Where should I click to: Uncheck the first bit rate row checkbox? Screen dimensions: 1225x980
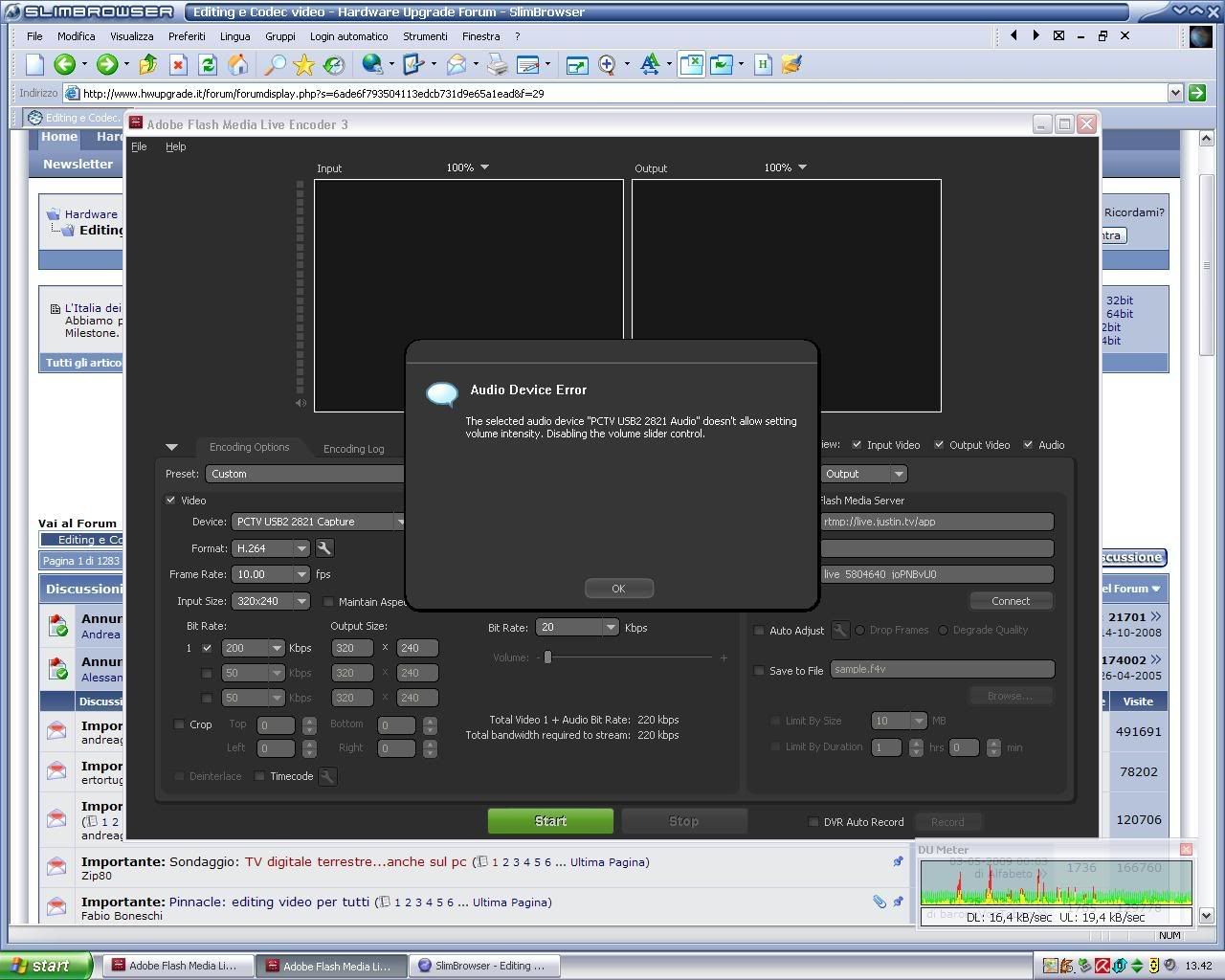click(x=207, y=648)
